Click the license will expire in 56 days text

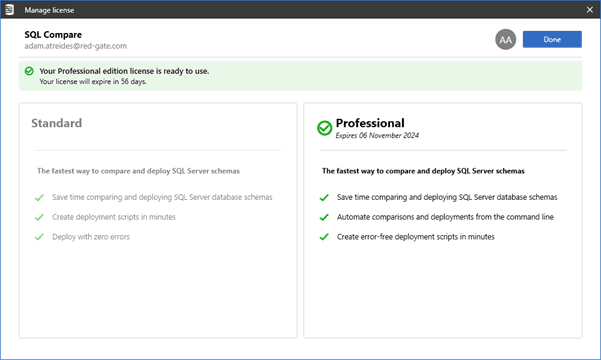click(93, 82)
